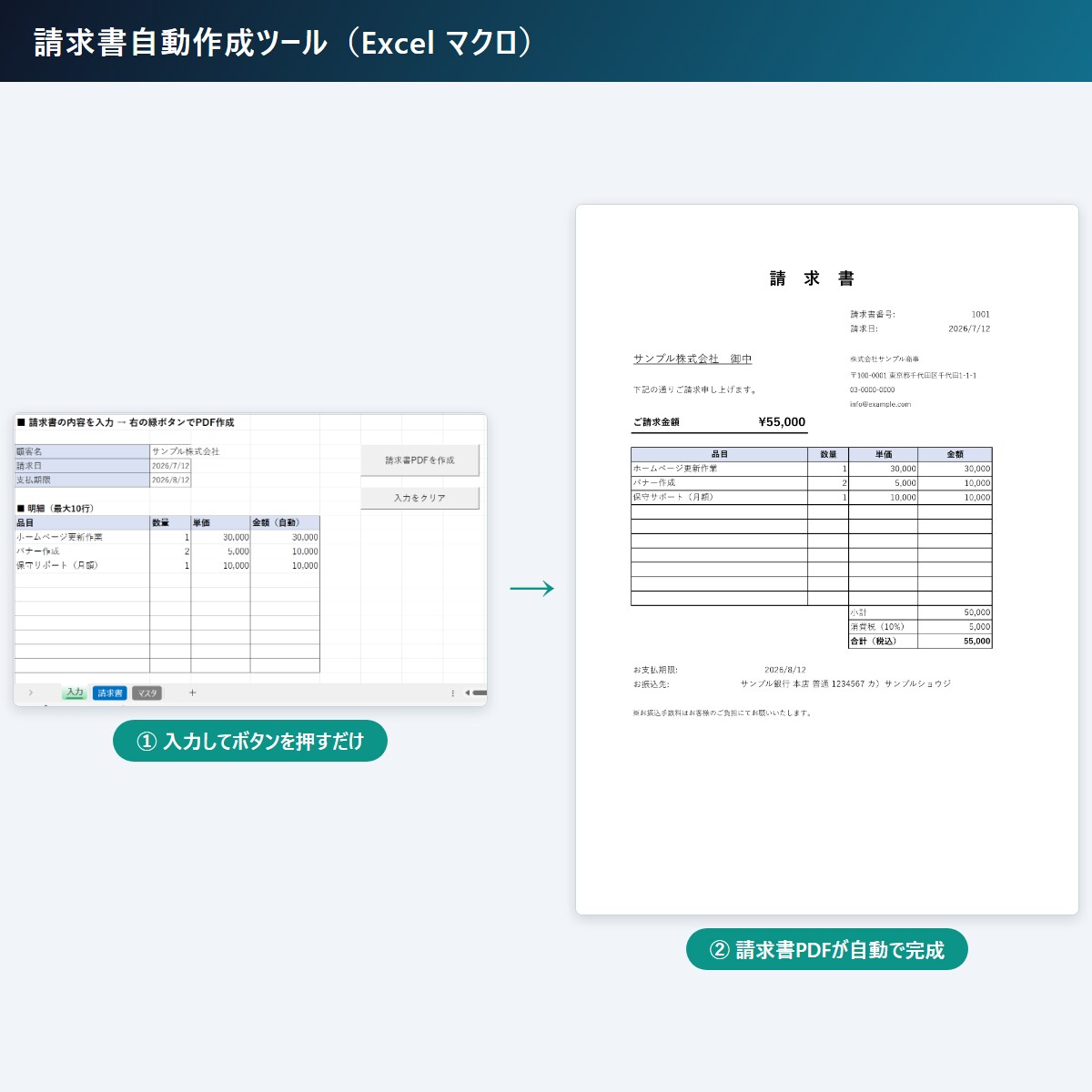This screenshot has width=1092, height=1092.
Task: Select the 請求日 value 2026/7/12 in Excel
Action: 170,466
